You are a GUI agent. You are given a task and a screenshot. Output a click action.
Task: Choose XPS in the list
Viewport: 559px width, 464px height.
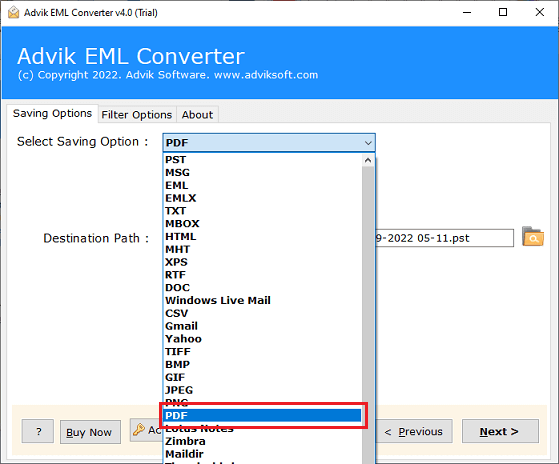tap(262, 262)
